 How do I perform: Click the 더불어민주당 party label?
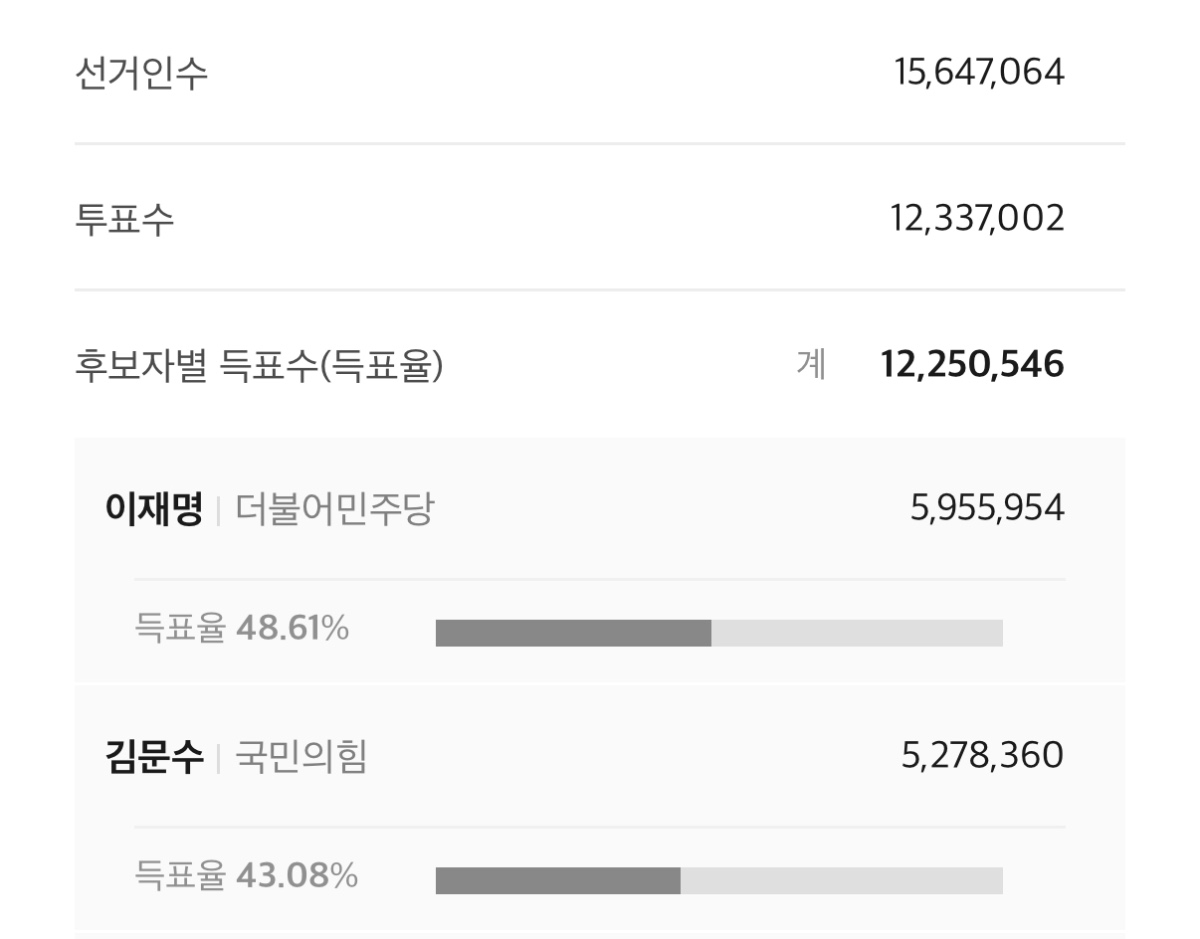coord(334,510)
